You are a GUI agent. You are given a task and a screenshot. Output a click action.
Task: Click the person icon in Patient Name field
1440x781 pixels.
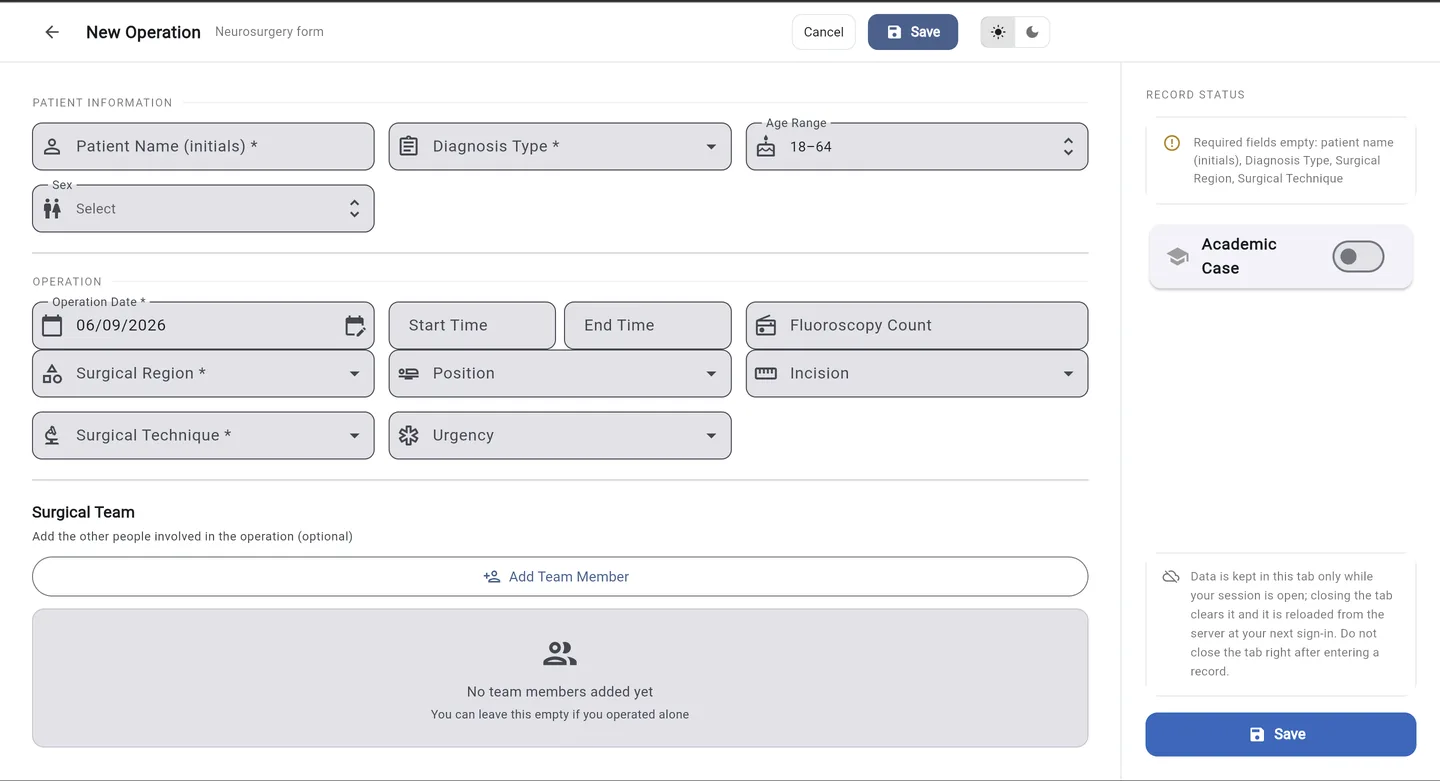pos(52,147)
